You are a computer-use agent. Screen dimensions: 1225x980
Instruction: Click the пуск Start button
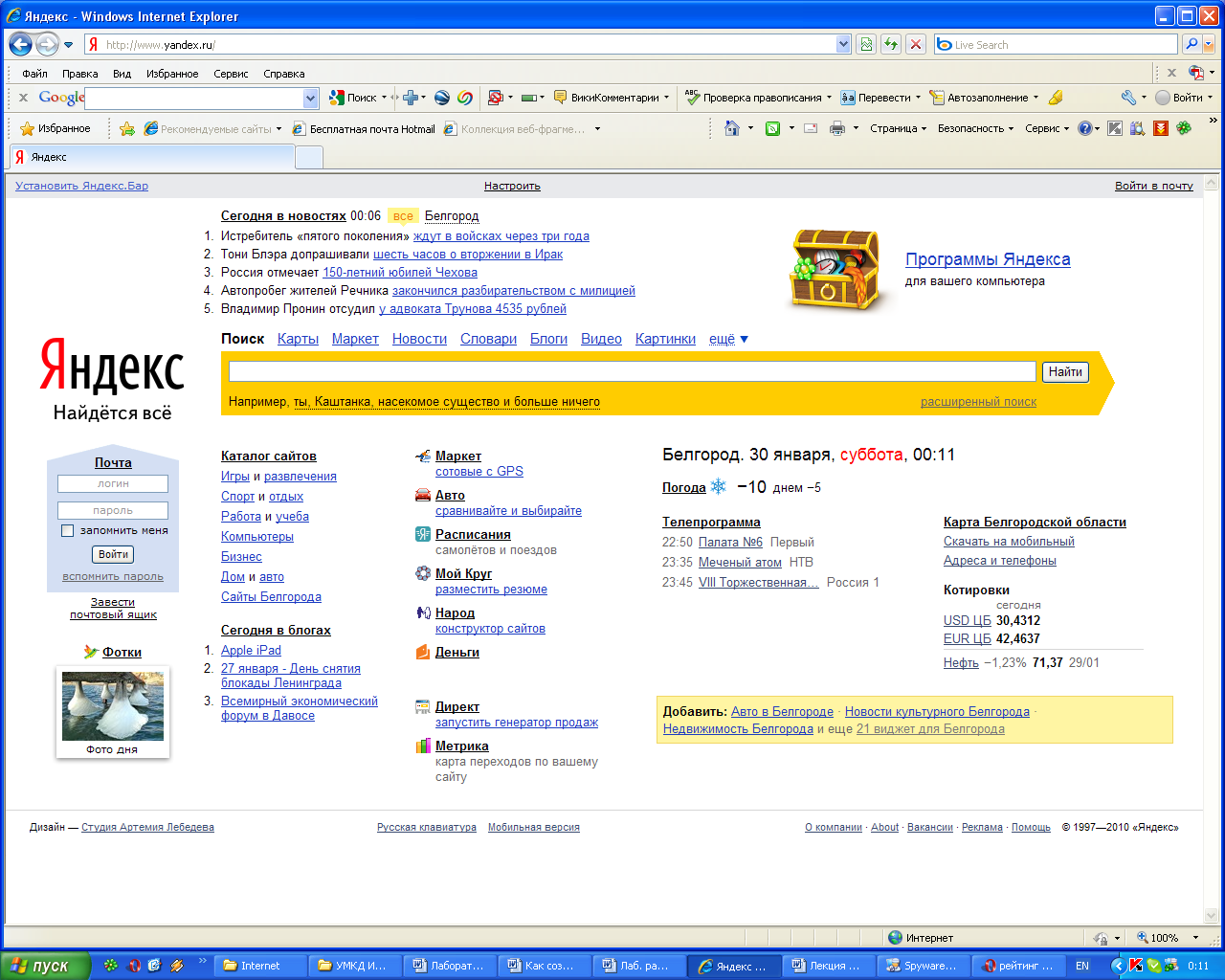45,966
